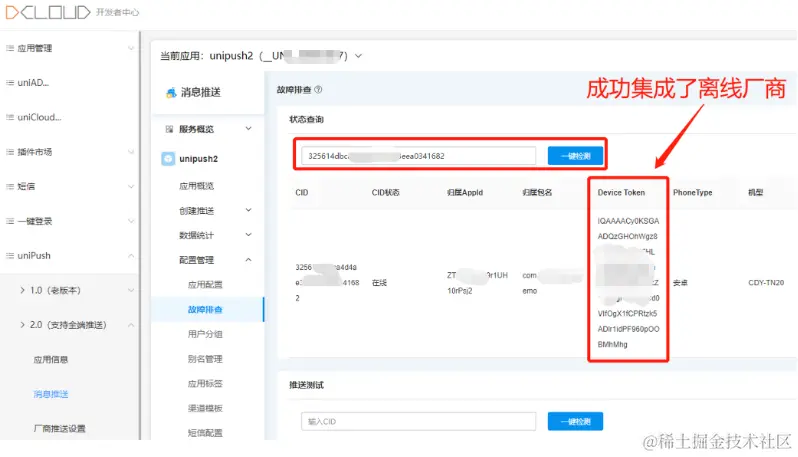Click the uniAD list icon
This screenshot has height=457, width=798.
10,83
